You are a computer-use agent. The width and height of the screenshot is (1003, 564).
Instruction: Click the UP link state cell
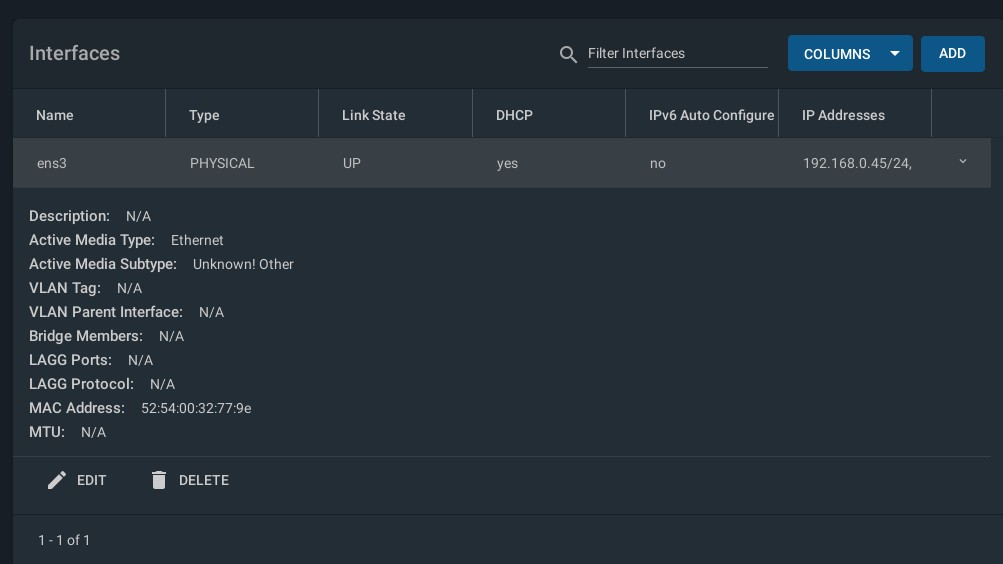coord(352,163)
